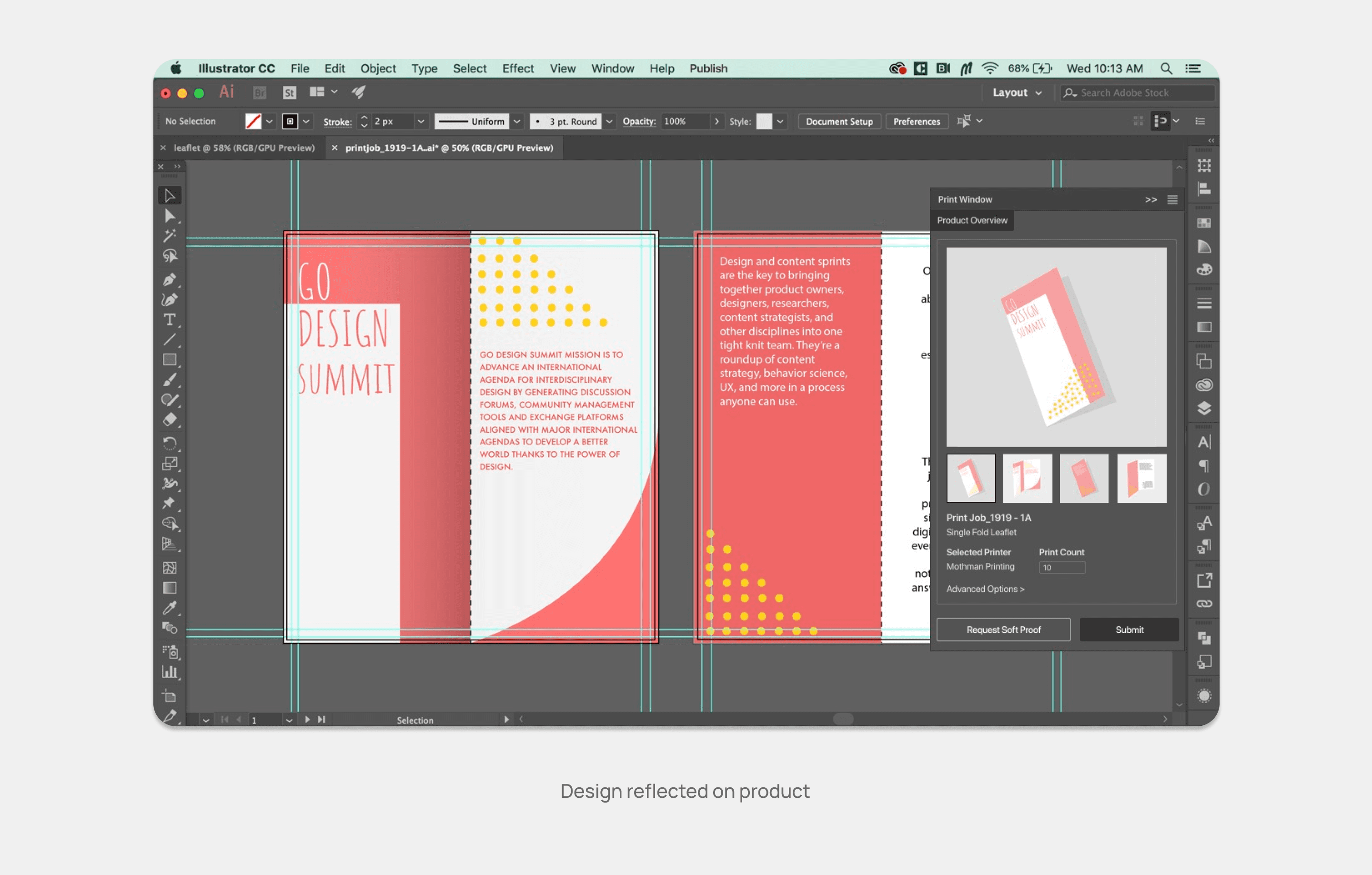
Task: Open macOS Spotlight search
Action: point(1166,69)
